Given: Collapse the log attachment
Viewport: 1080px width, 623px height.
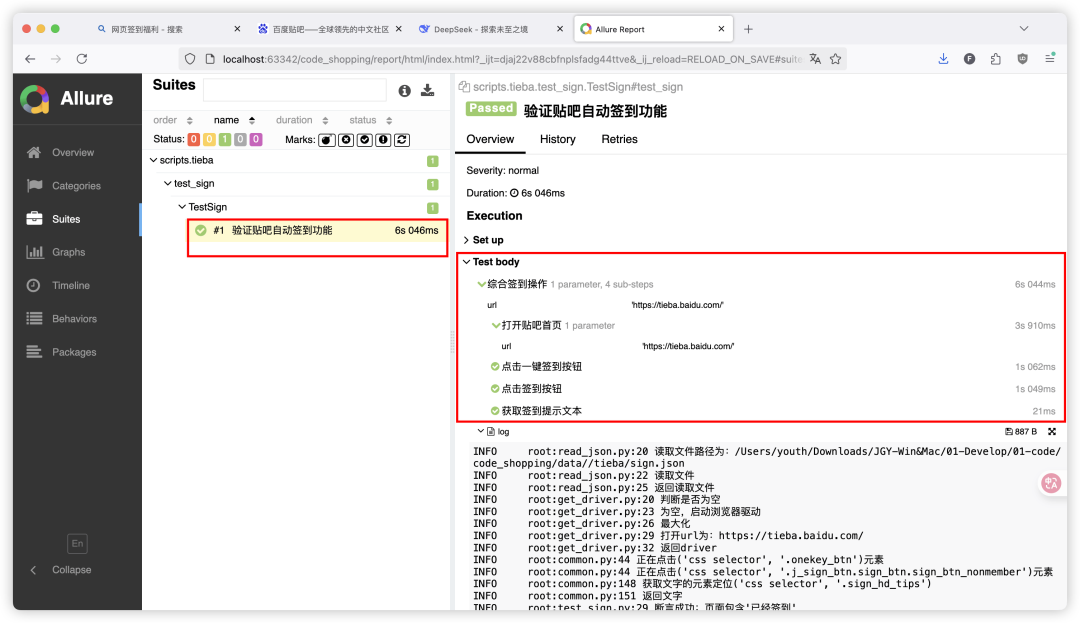Looking at the screenshot, I should tap(481, 432).
